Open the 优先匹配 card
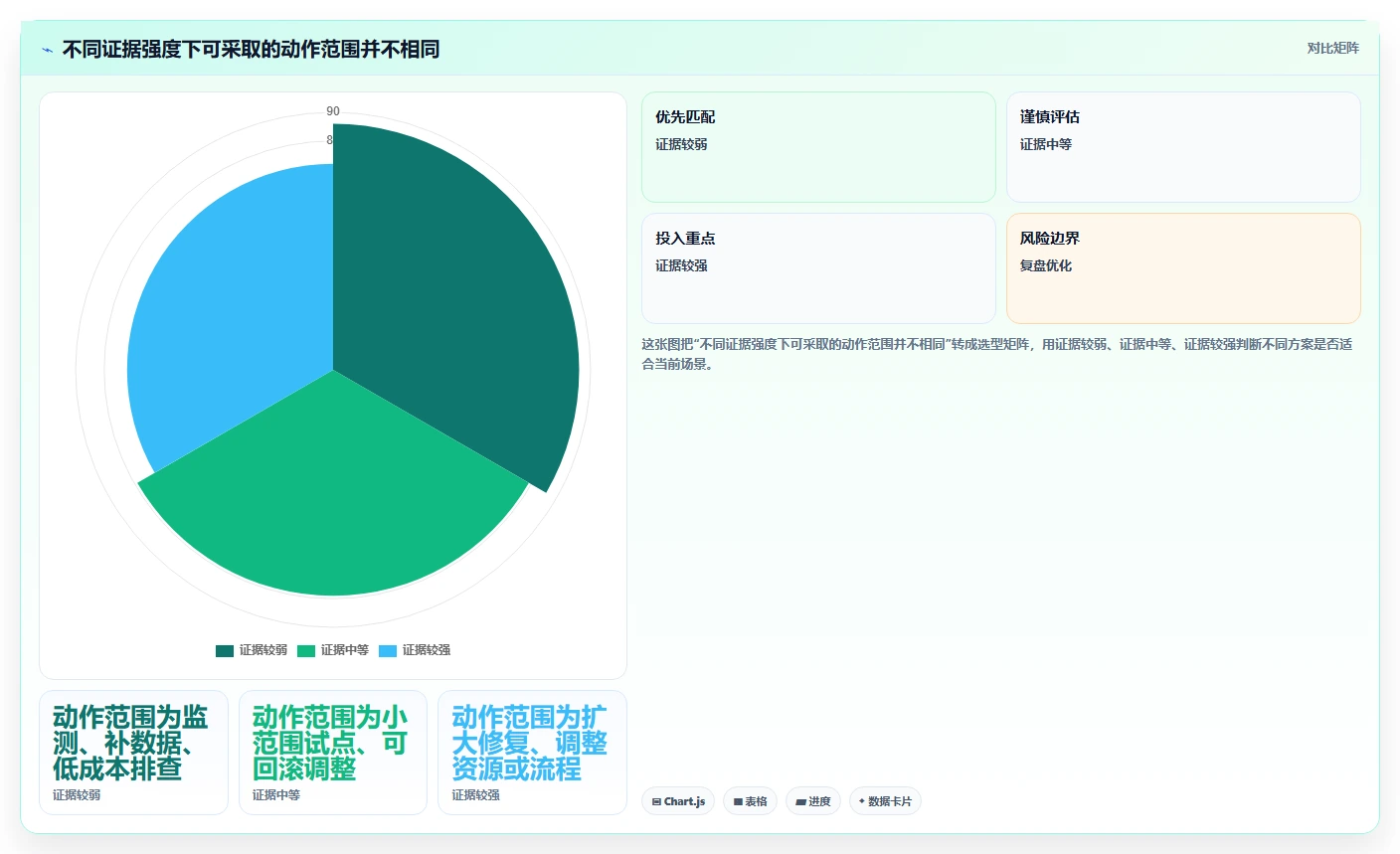1400x854 pixels. pyautogui.click(x=818, y=147)
